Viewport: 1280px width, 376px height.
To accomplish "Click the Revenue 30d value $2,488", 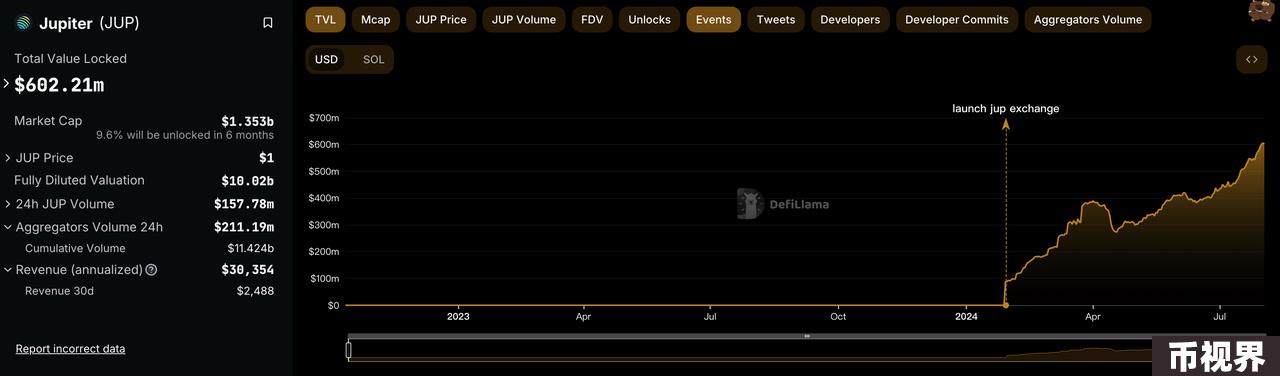I will (x=255, y=291).
